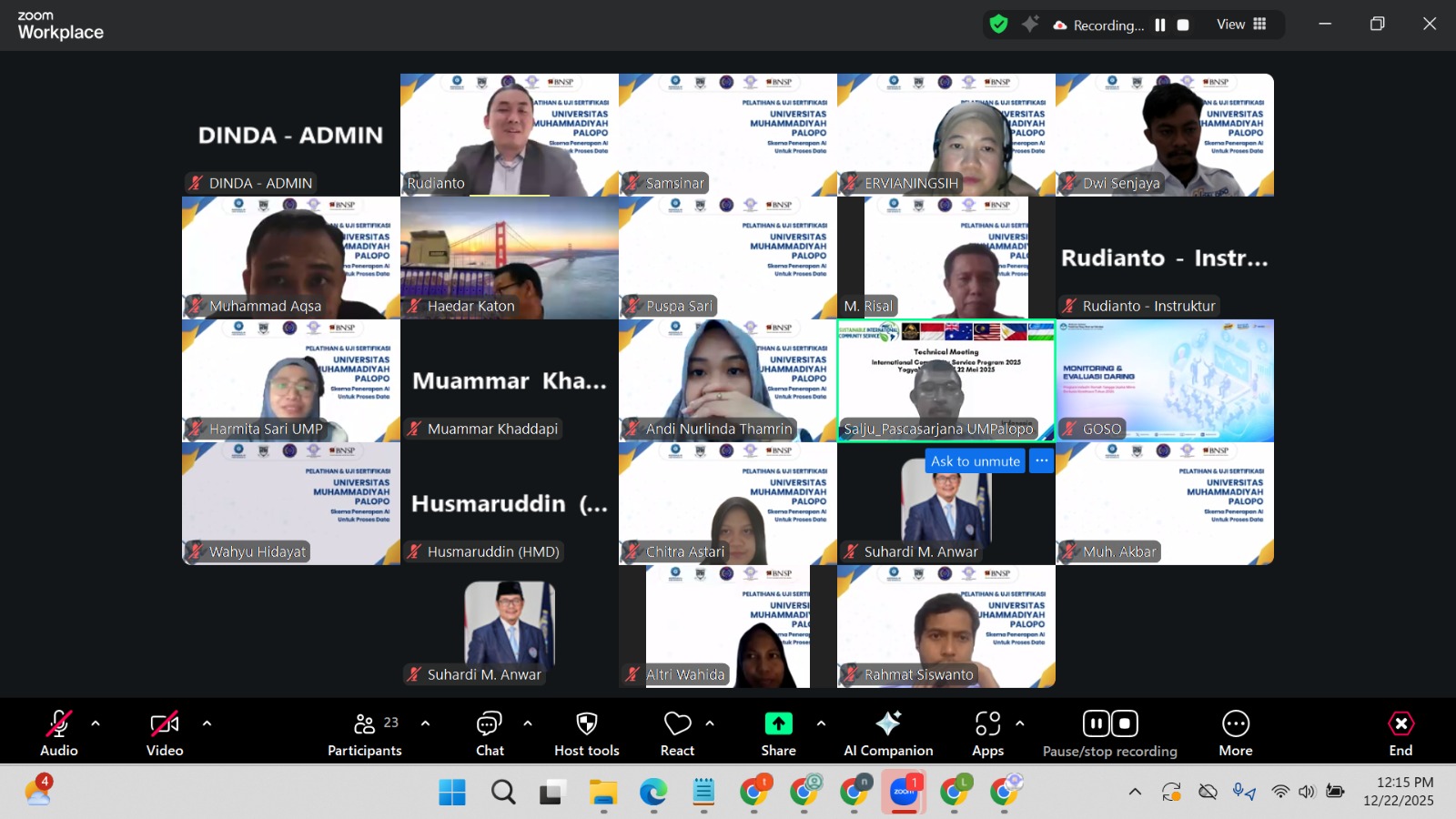This screenshot has height=819, width=1456.
Task: Open the More options ellipsis
Action: pos(1235,733)
